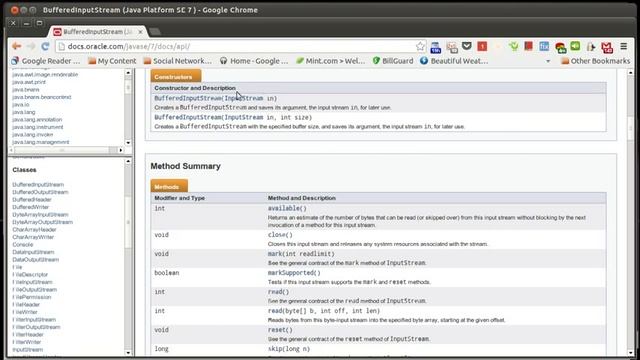The height and width of the screenshot is (360, 640).
Task: Open the read() method link
Action: click(278, 292)
